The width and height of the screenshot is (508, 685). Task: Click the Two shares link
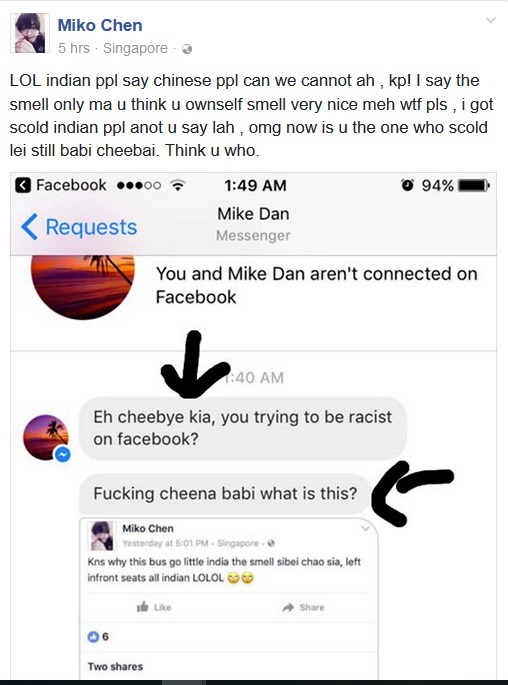[x=115, y=666]
